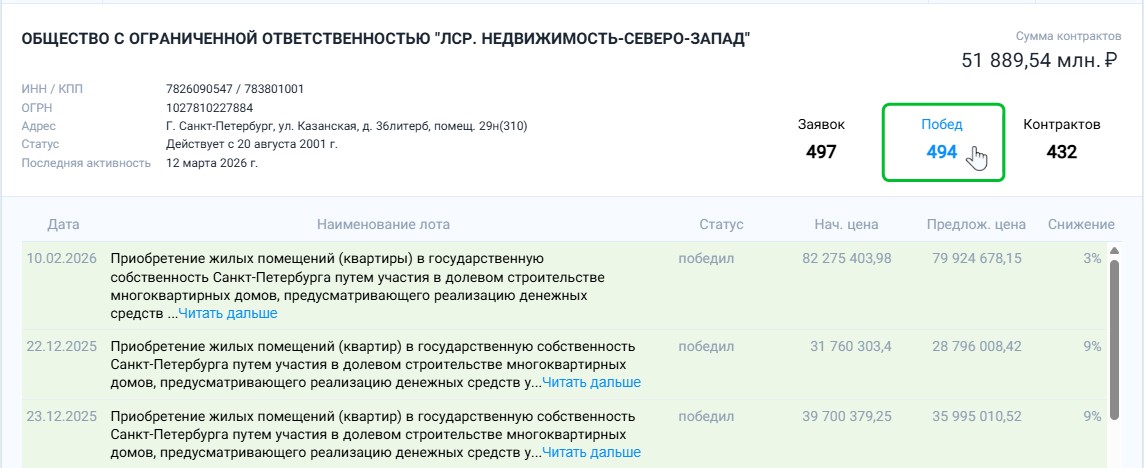Click the Статус column header
This screenshot has width=1144, height=468.
click(x=721, y=224)
